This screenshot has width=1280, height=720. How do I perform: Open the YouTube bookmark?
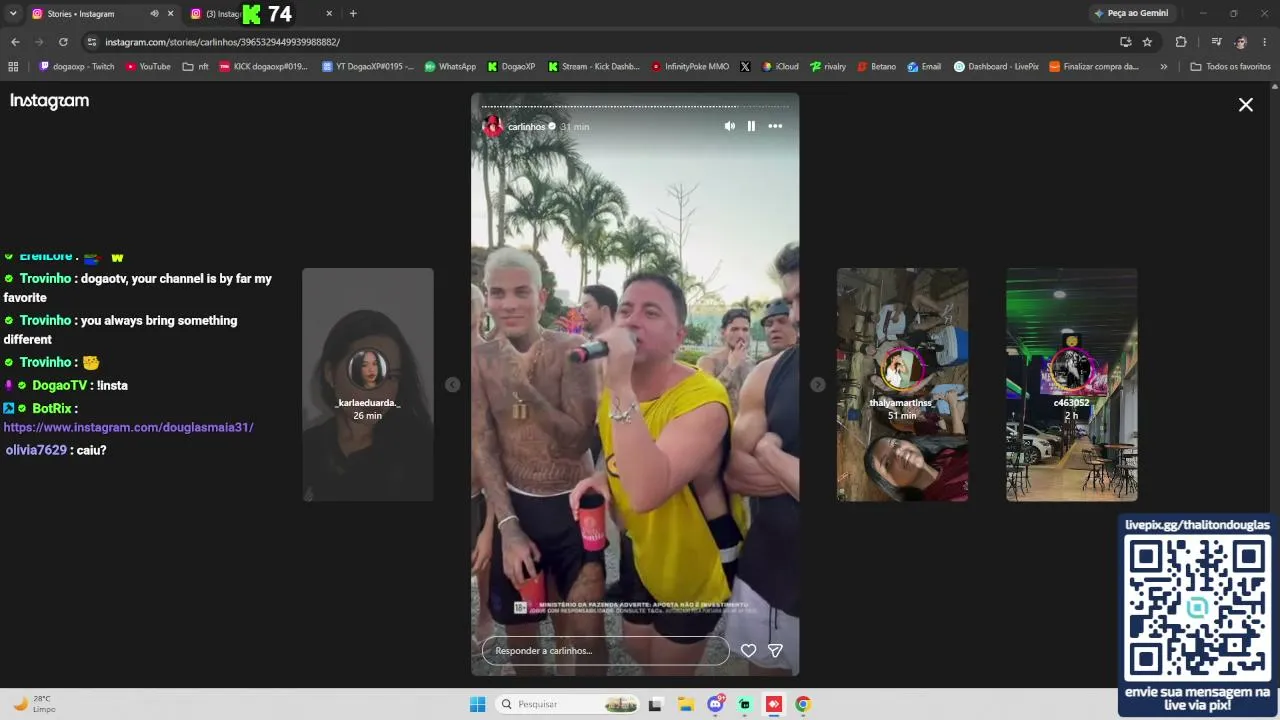coord(148,67)
